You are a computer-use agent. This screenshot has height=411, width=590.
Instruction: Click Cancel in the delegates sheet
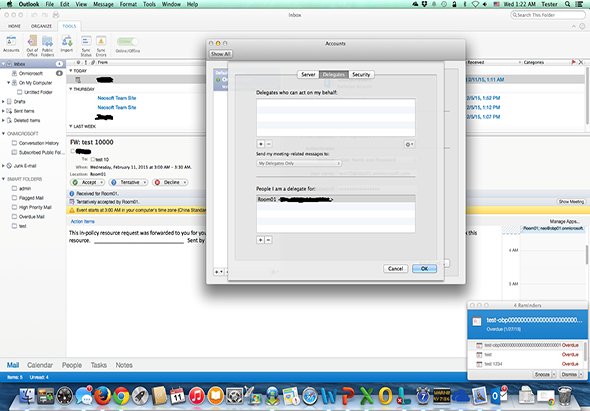[395, 268]
